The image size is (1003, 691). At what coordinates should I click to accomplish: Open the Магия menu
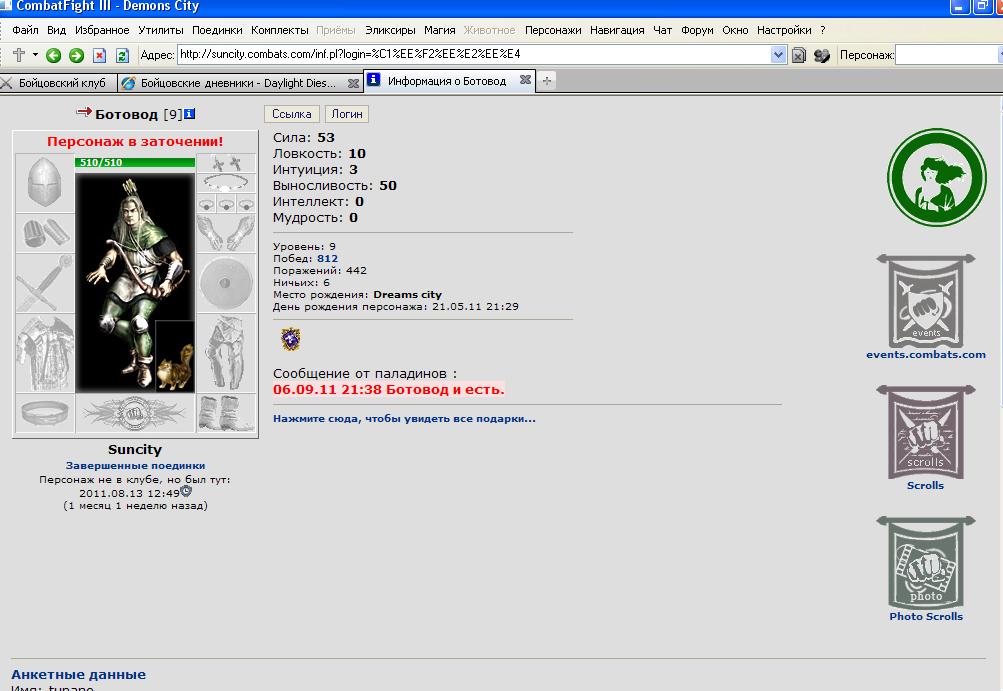[439, 30]
